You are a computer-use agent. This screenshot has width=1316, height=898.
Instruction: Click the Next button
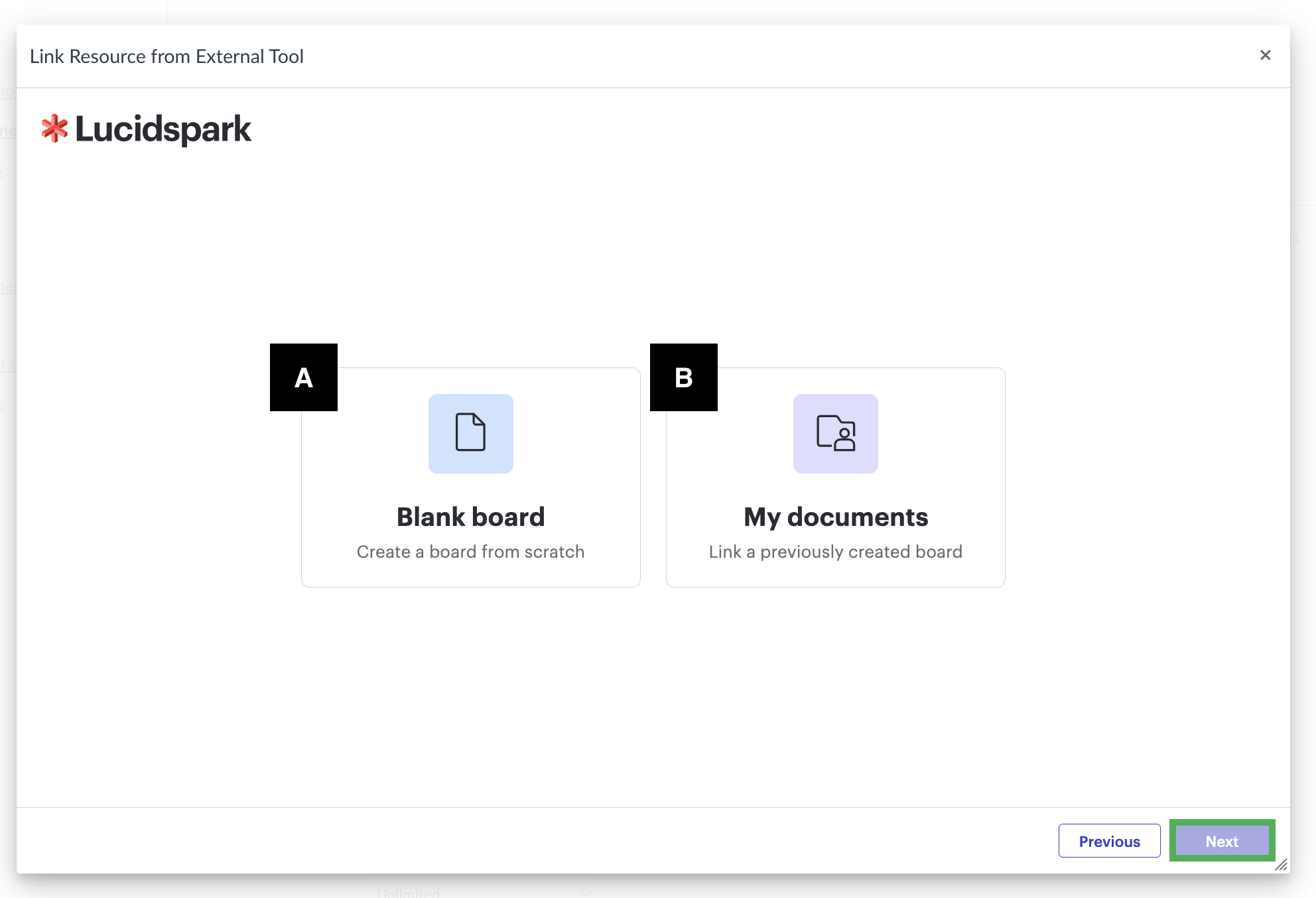pyautogui.click(x=1222, y=841)
